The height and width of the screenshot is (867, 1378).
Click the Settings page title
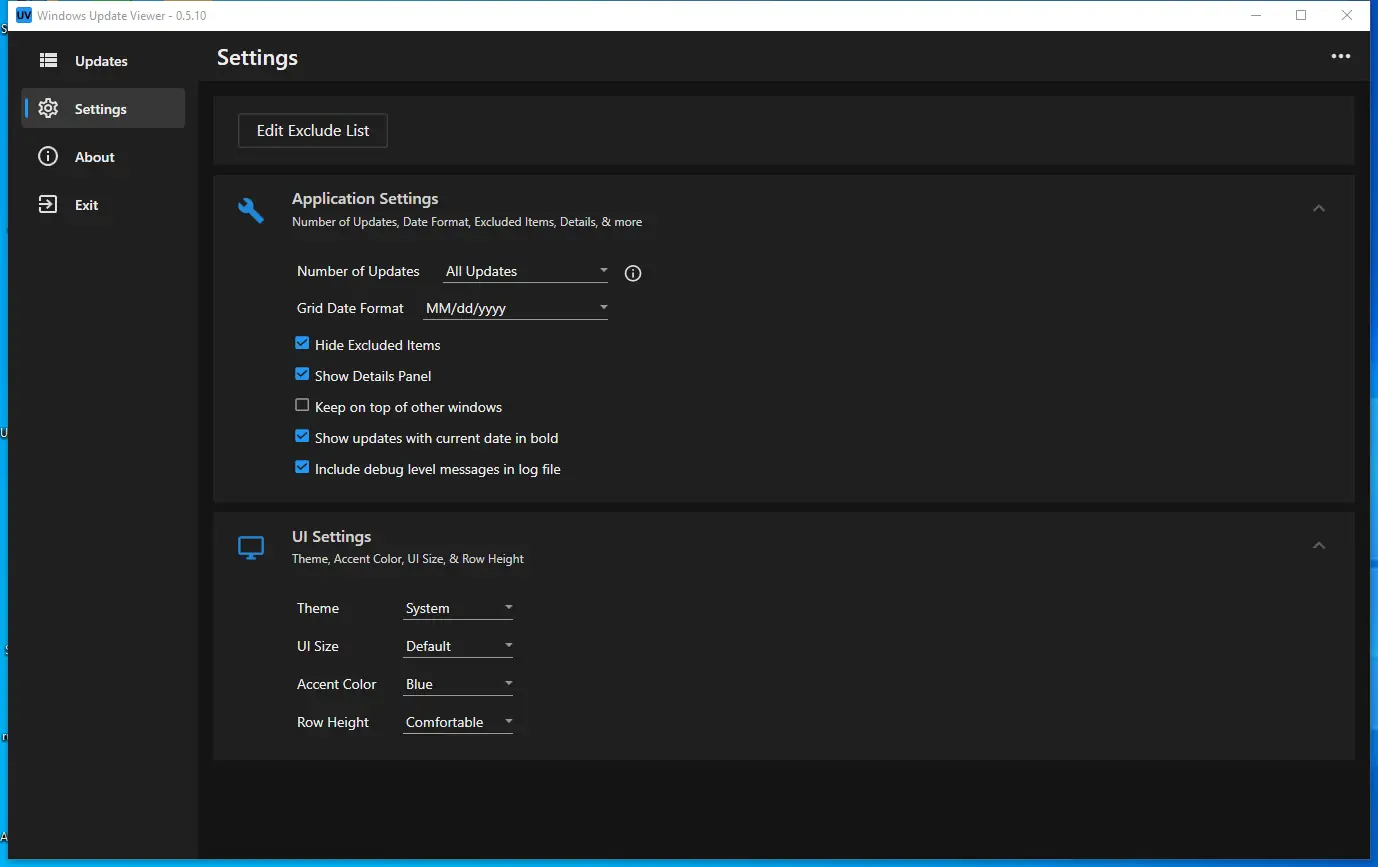257,58
